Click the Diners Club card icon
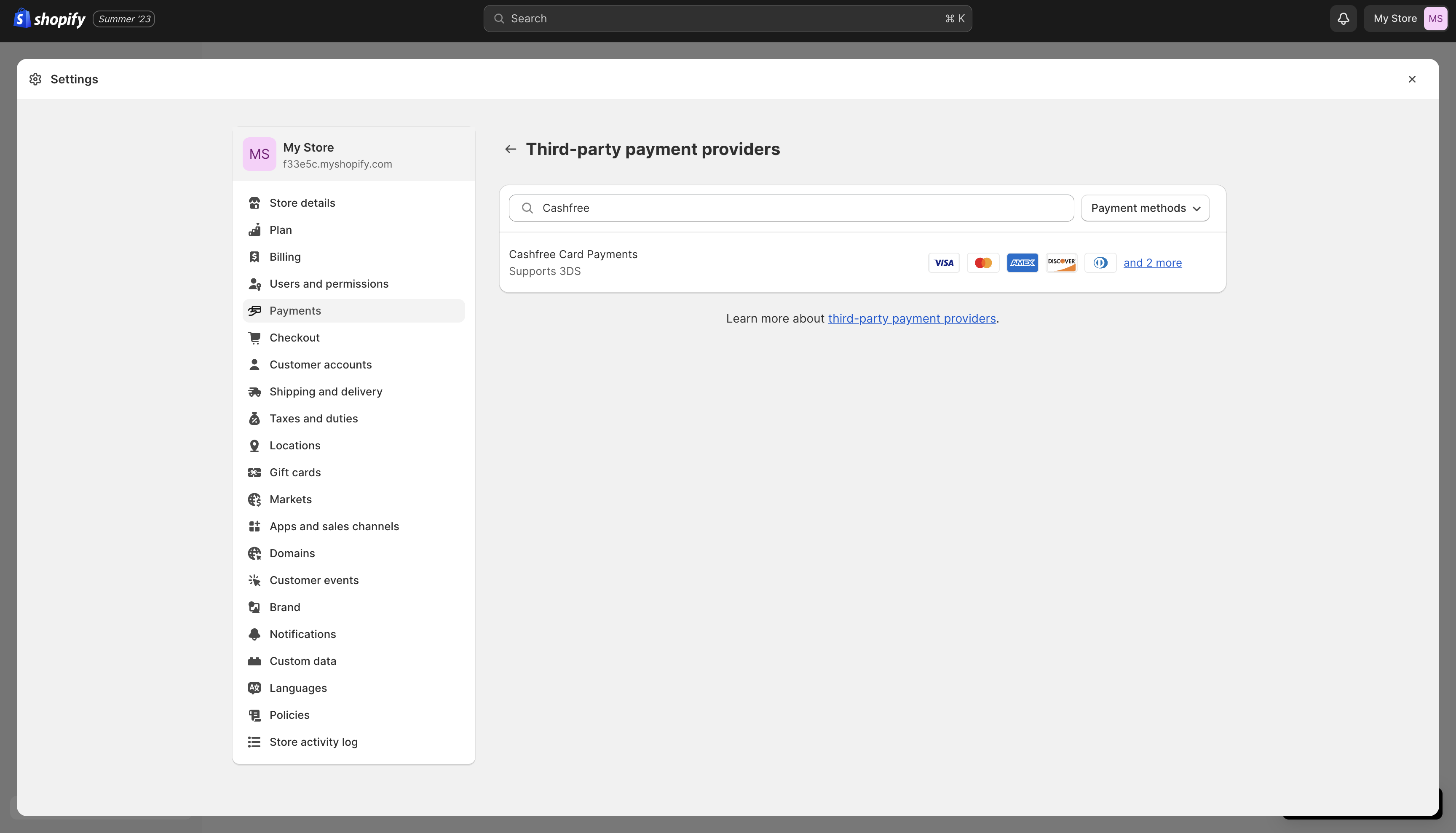The image size is (1456, 833). (1100, 263)
